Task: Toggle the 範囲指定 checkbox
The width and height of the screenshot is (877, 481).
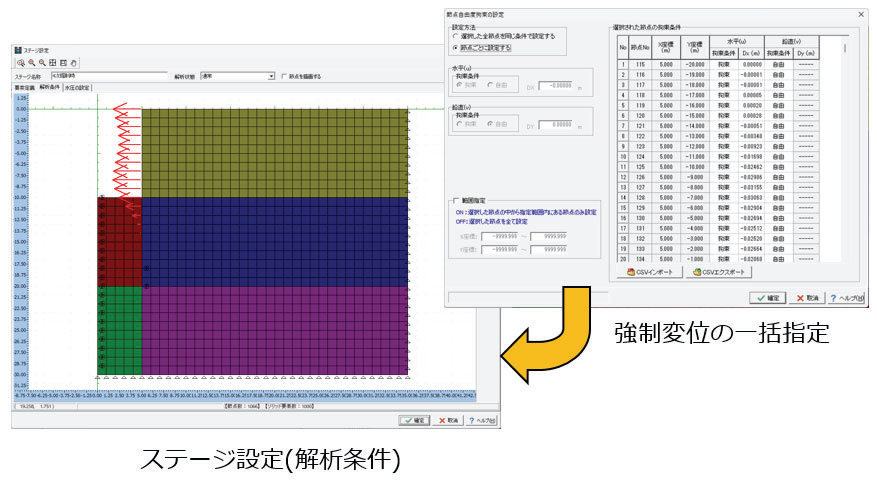Action: click(456, 201)
